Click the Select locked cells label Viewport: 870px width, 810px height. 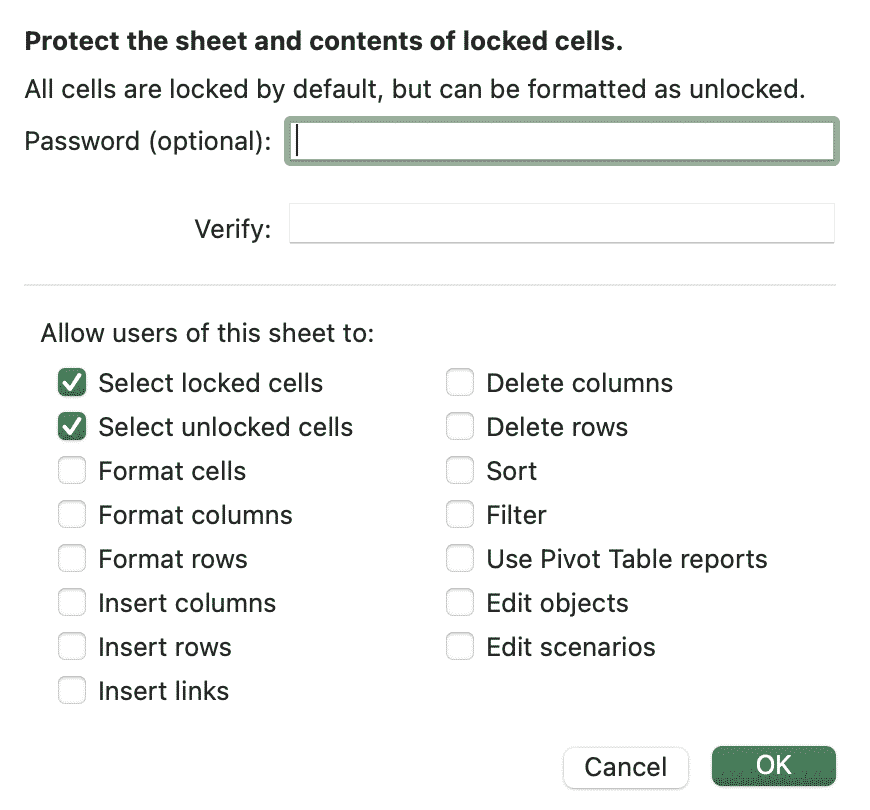click(x=210, y=383)
